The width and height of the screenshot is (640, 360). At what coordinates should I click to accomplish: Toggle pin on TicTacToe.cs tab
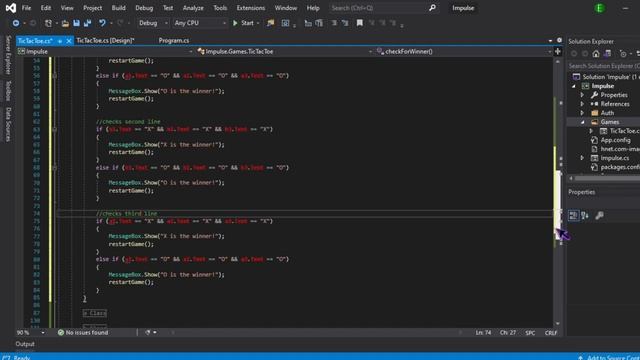click(60, 41)
